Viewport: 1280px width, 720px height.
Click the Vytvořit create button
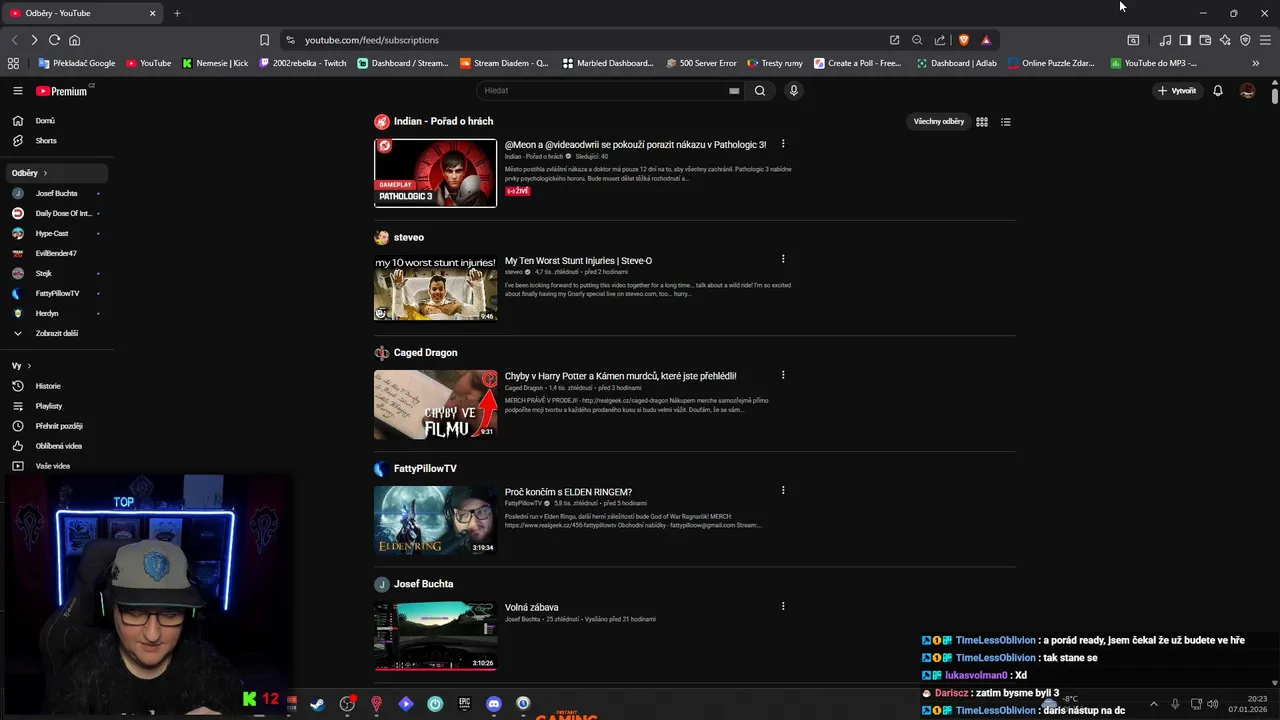pos(1177,91)
